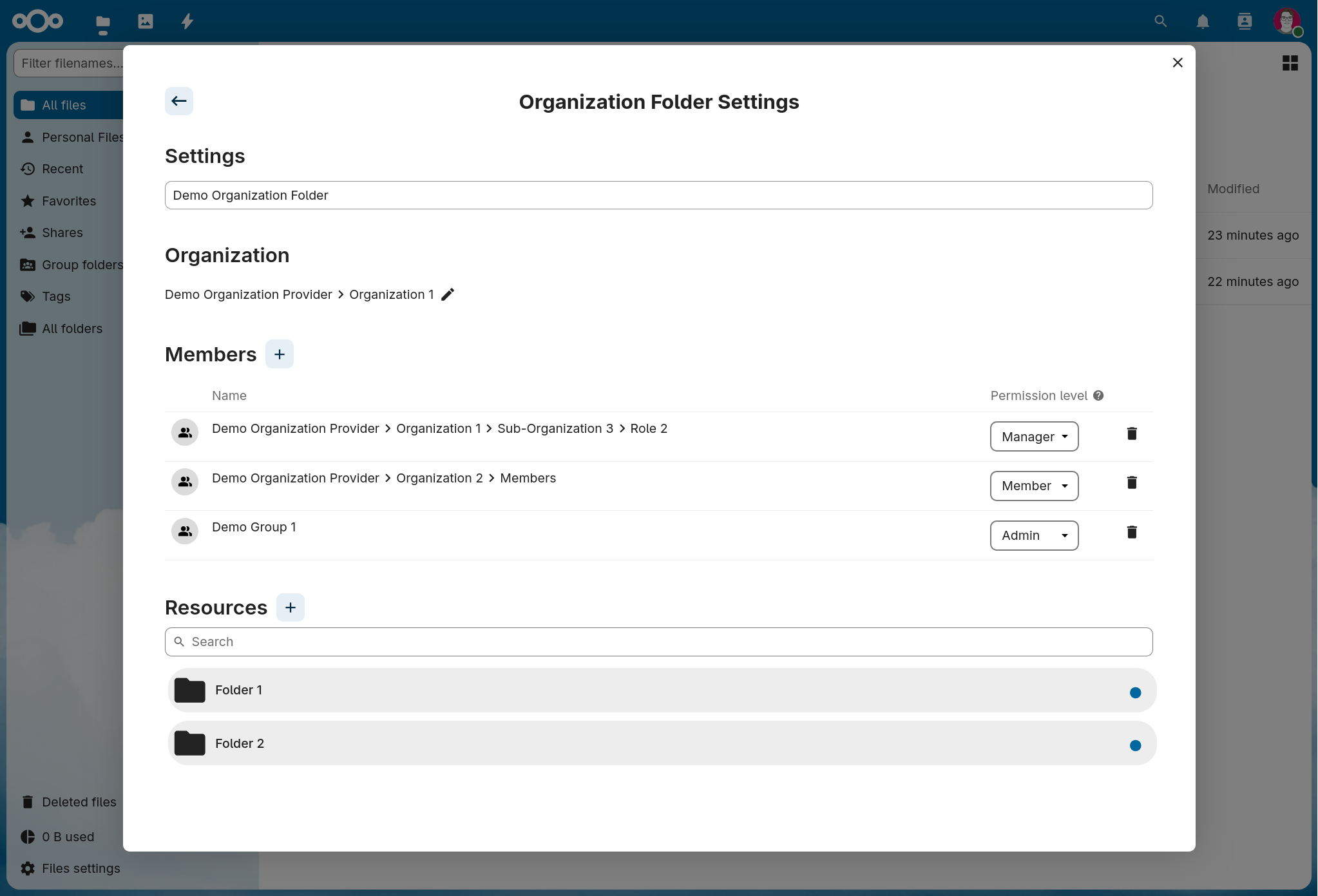Open the Photos app in top bar
This screenshot has width=1318, height=896.
(x=146, y=21)
